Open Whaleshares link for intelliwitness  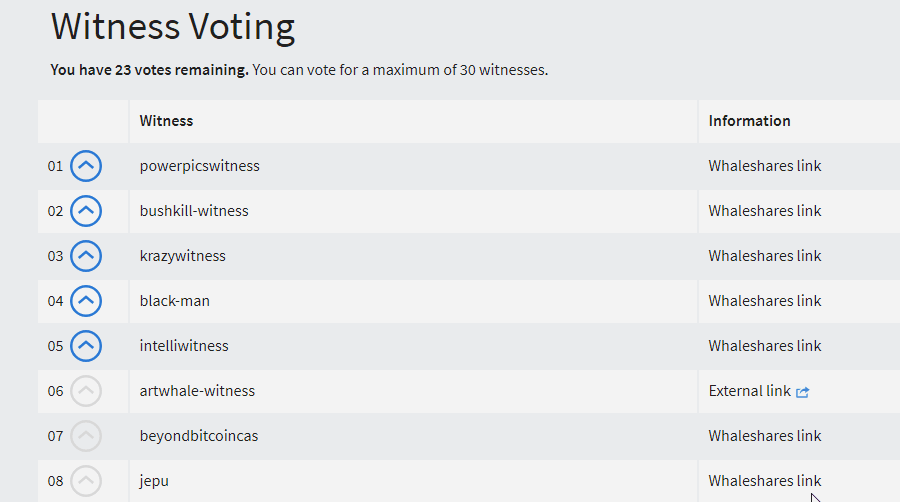pos(765,346)
